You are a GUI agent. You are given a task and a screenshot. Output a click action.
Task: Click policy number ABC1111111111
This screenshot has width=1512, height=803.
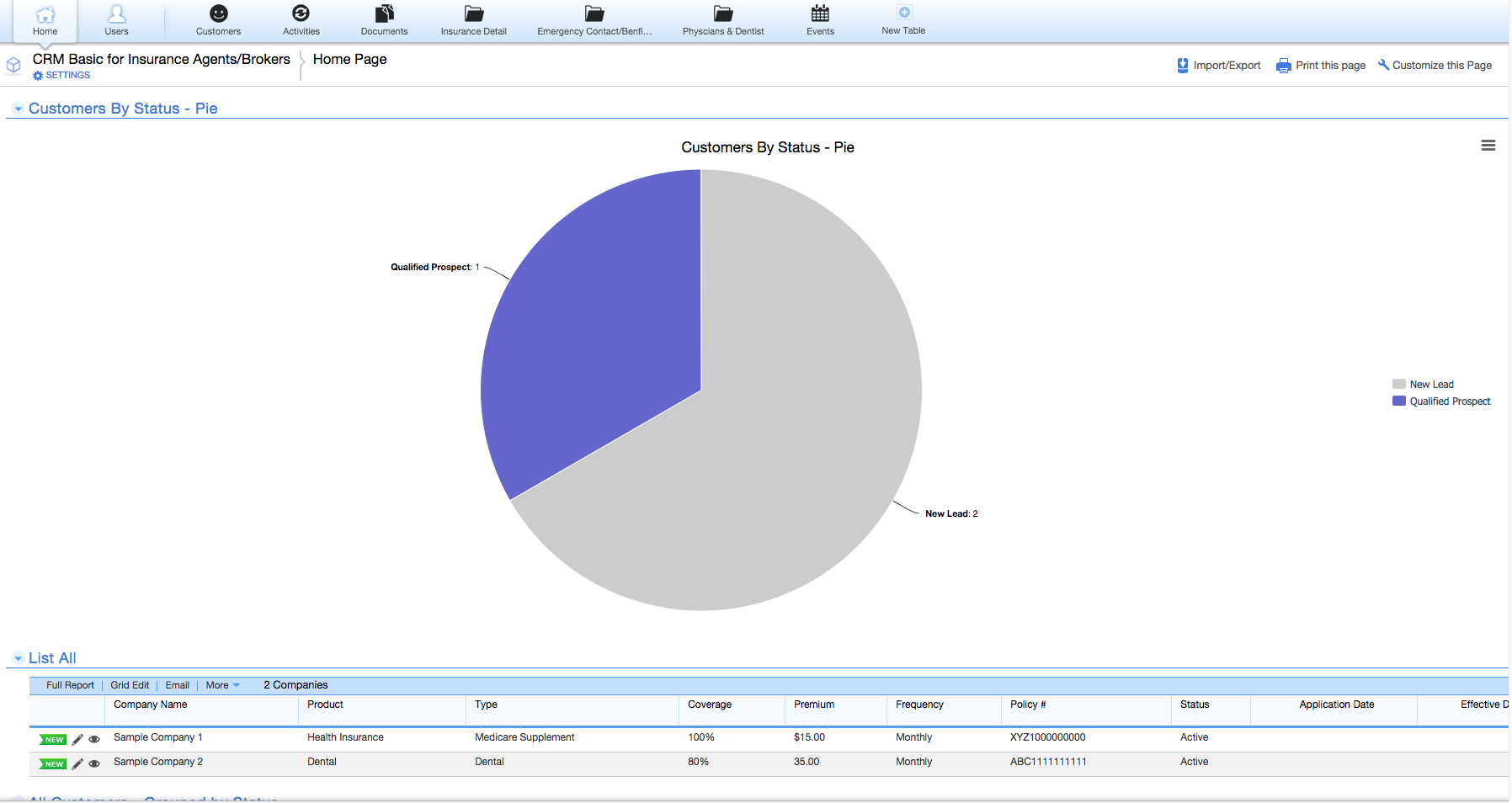1048,762
